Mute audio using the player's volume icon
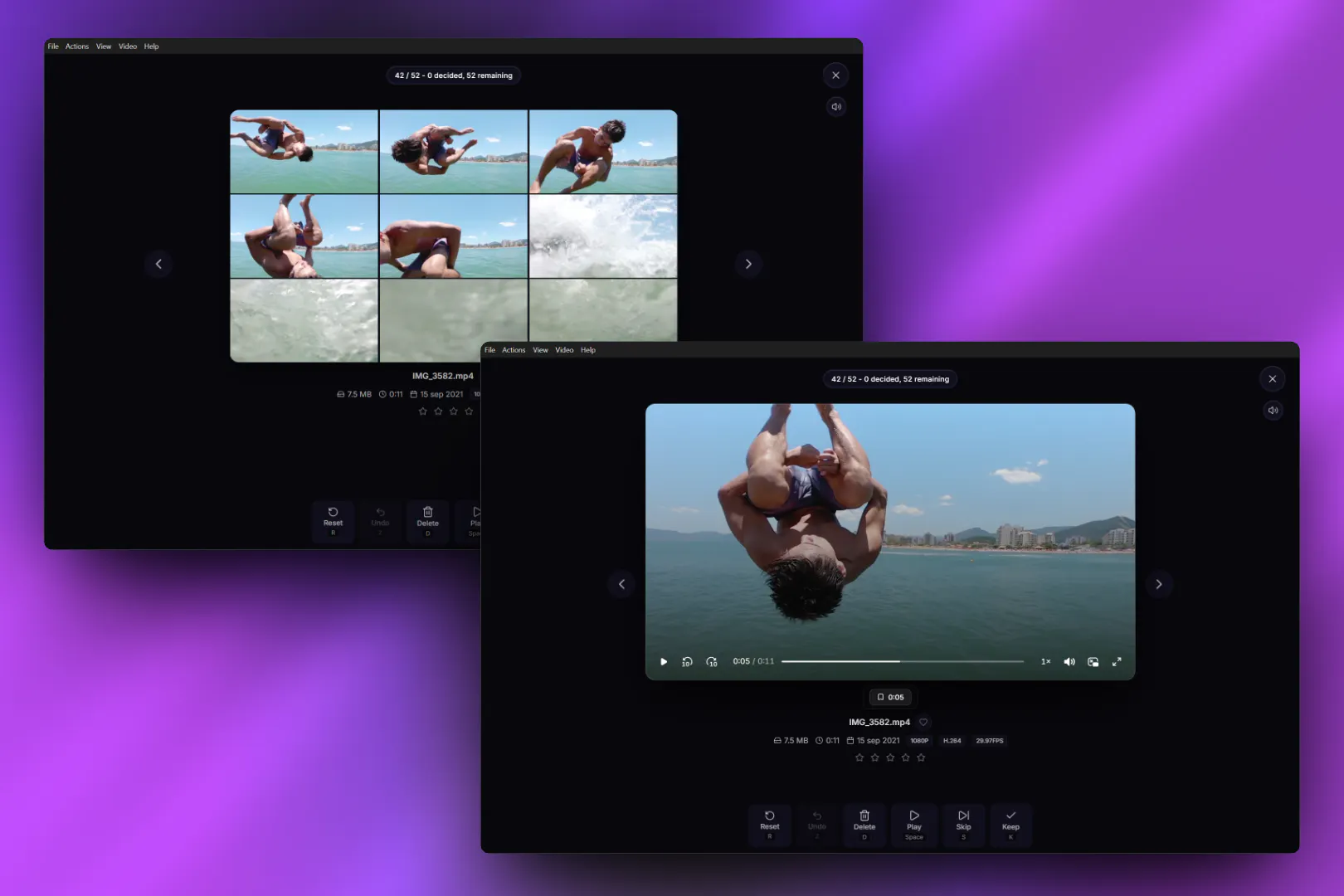This screenshot has height=896, width=1344. (1069, 661)
